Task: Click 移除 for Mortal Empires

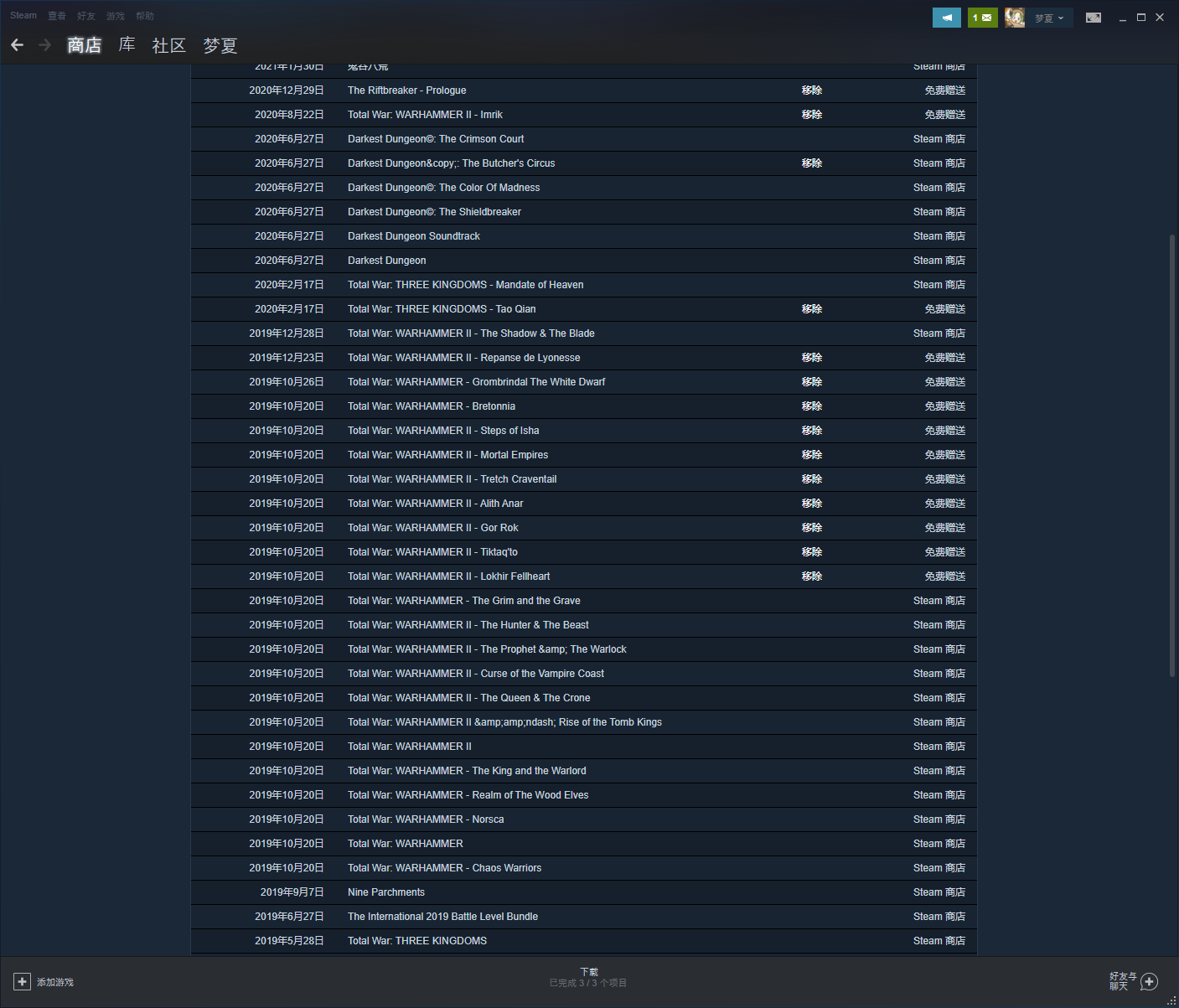Action: (812, 455)
